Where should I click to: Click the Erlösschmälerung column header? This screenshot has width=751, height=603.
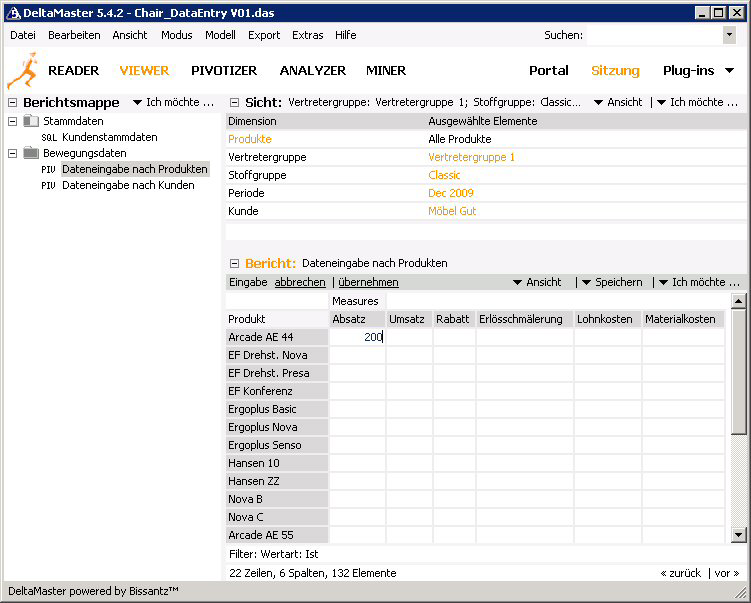pos(524,319)
